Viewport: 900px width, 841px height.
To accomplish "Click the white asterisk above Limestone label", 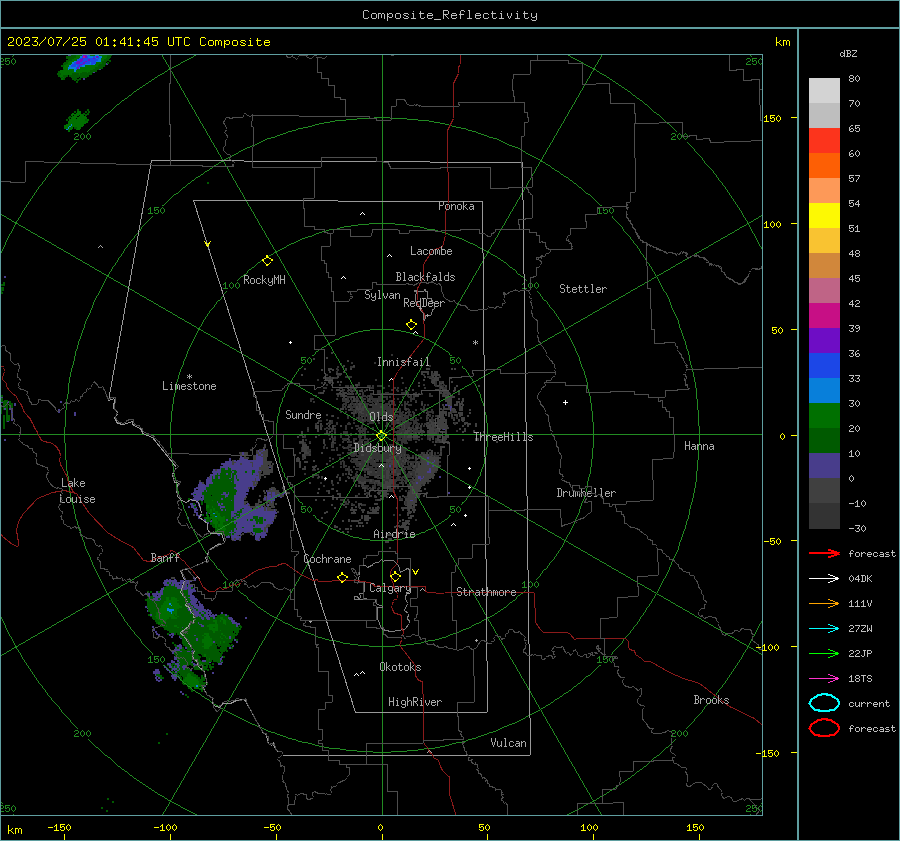I will tap(189, 377).
